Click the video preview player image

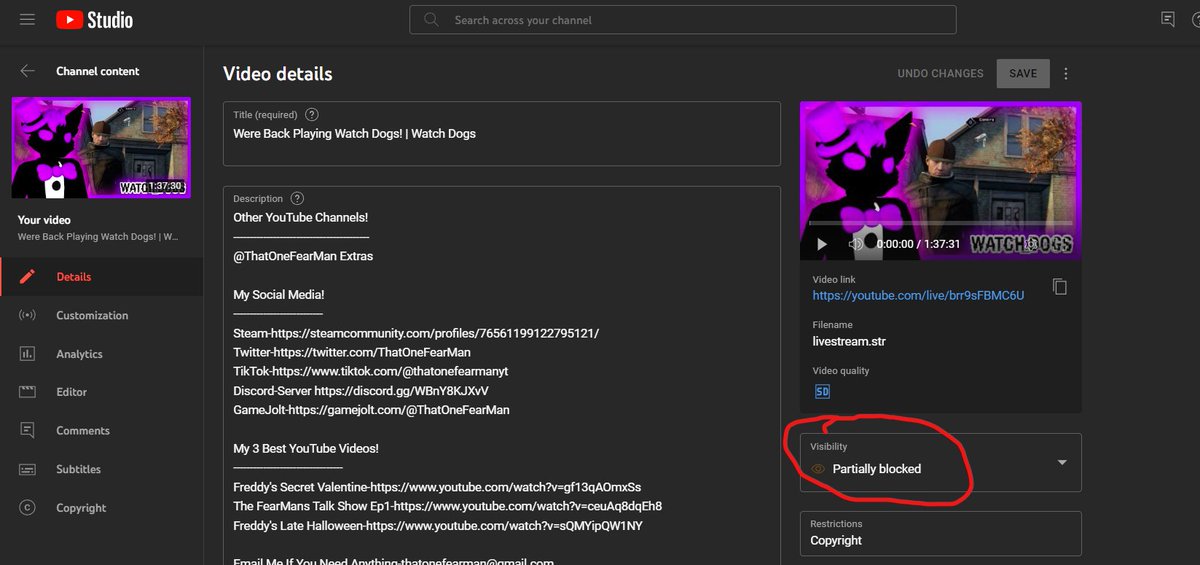click(x=940, y=181)
